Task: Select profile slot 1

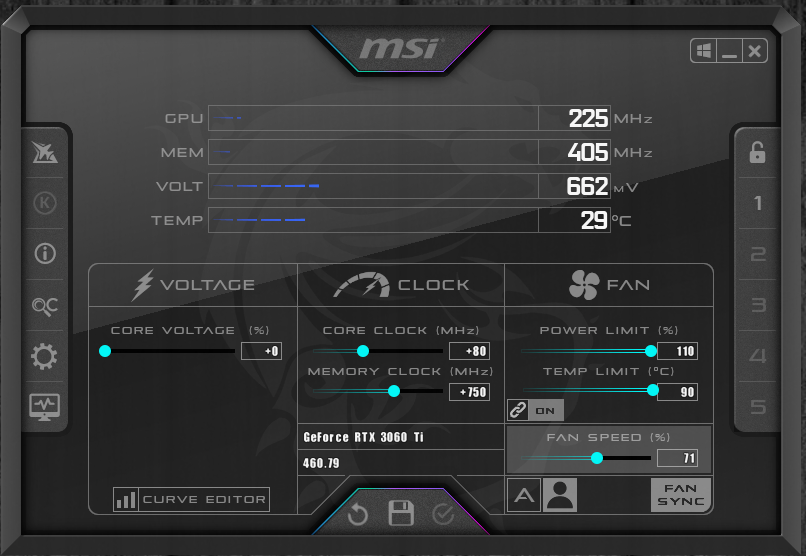Action: tap(757, 203)
